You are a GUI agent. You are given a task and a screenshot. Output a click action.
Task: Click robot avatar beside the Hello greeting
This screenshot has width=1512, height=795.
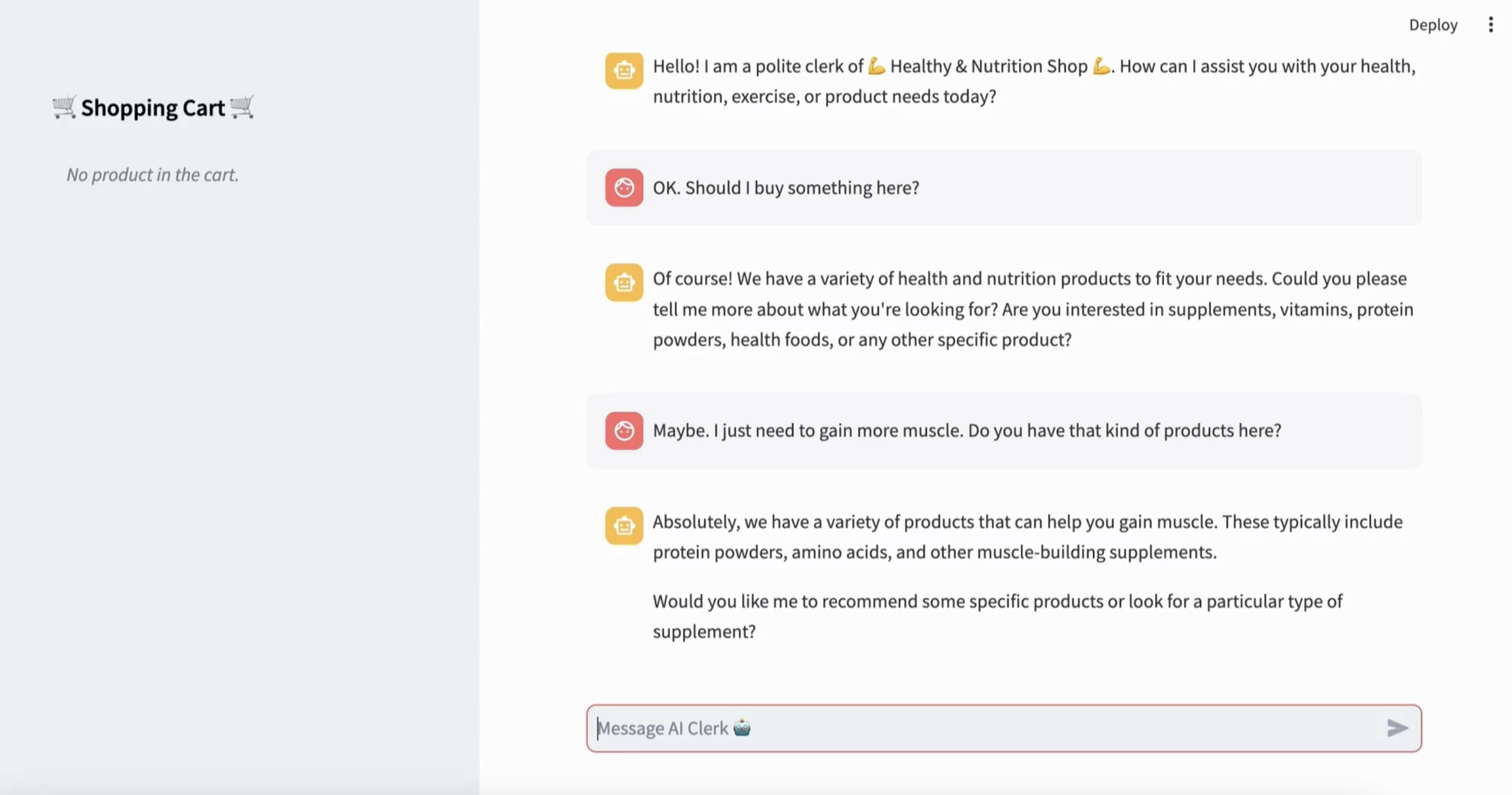tap(624, 70)
